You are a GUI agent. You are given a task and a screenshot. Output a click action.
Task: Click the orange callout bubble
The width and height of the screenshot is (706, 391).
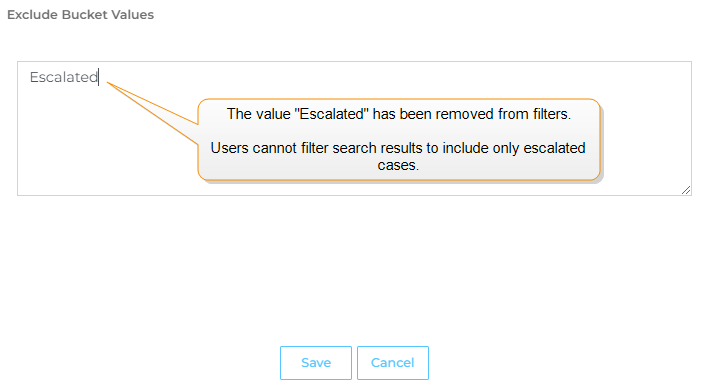(399, 140)
